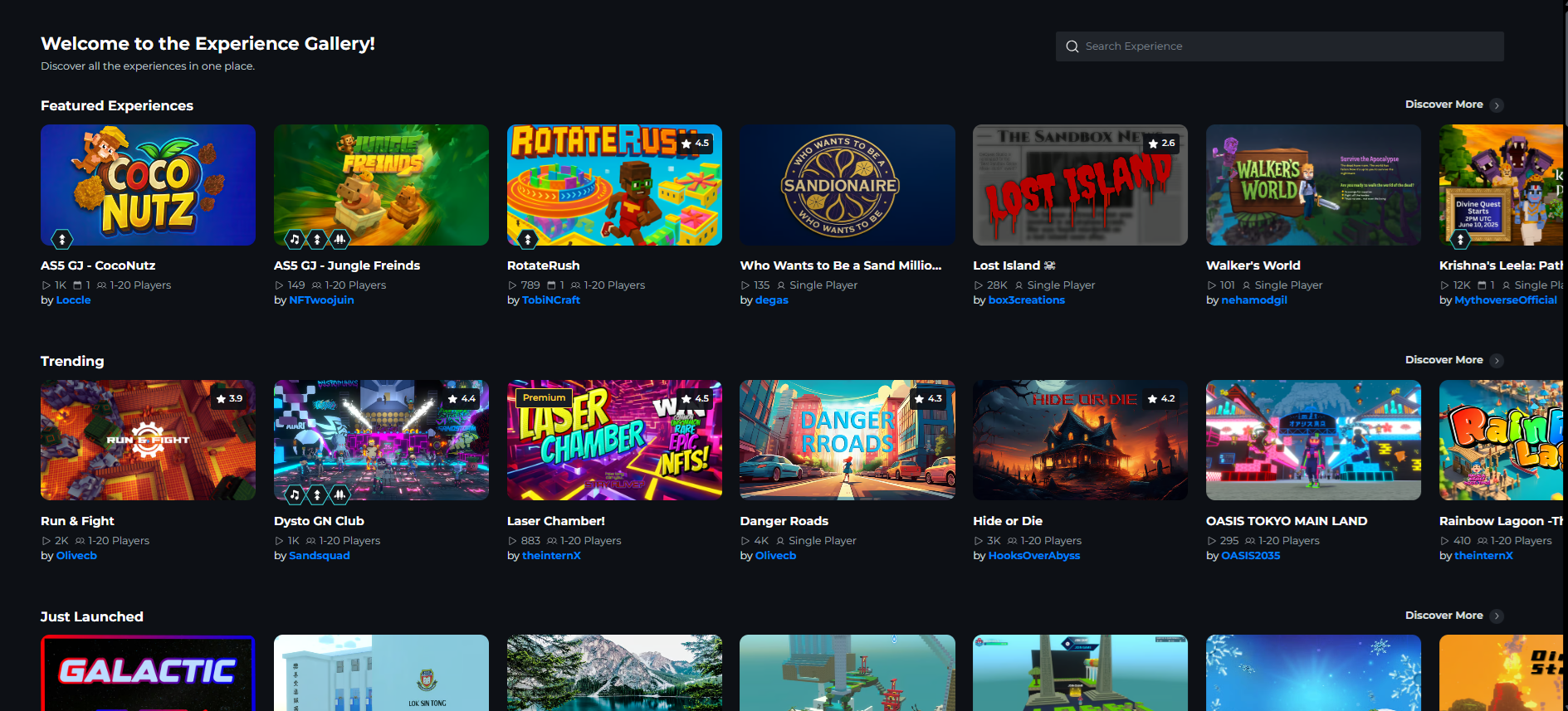The width and height of the screenshot is (1568, 711).
Task: Open nehamodgil creator link
Action: click(x=1254, y=300)
